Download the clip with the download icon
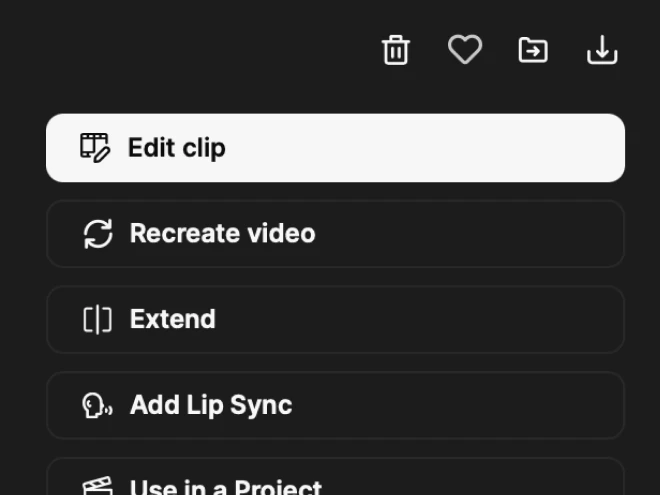Screen dimensions: 660x495 (x=602, y=50)
